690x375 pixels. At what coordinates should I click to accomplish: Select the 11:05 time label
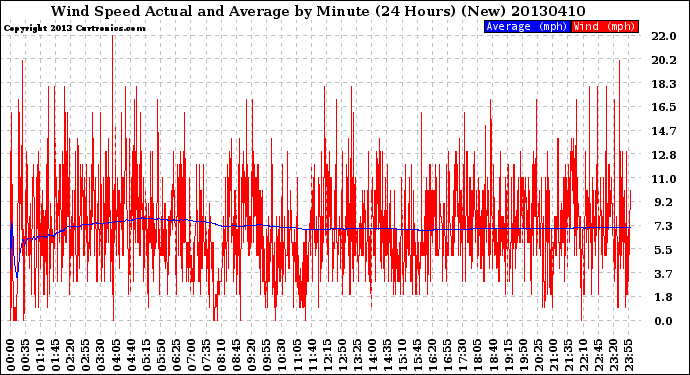(x=297, y=355)
